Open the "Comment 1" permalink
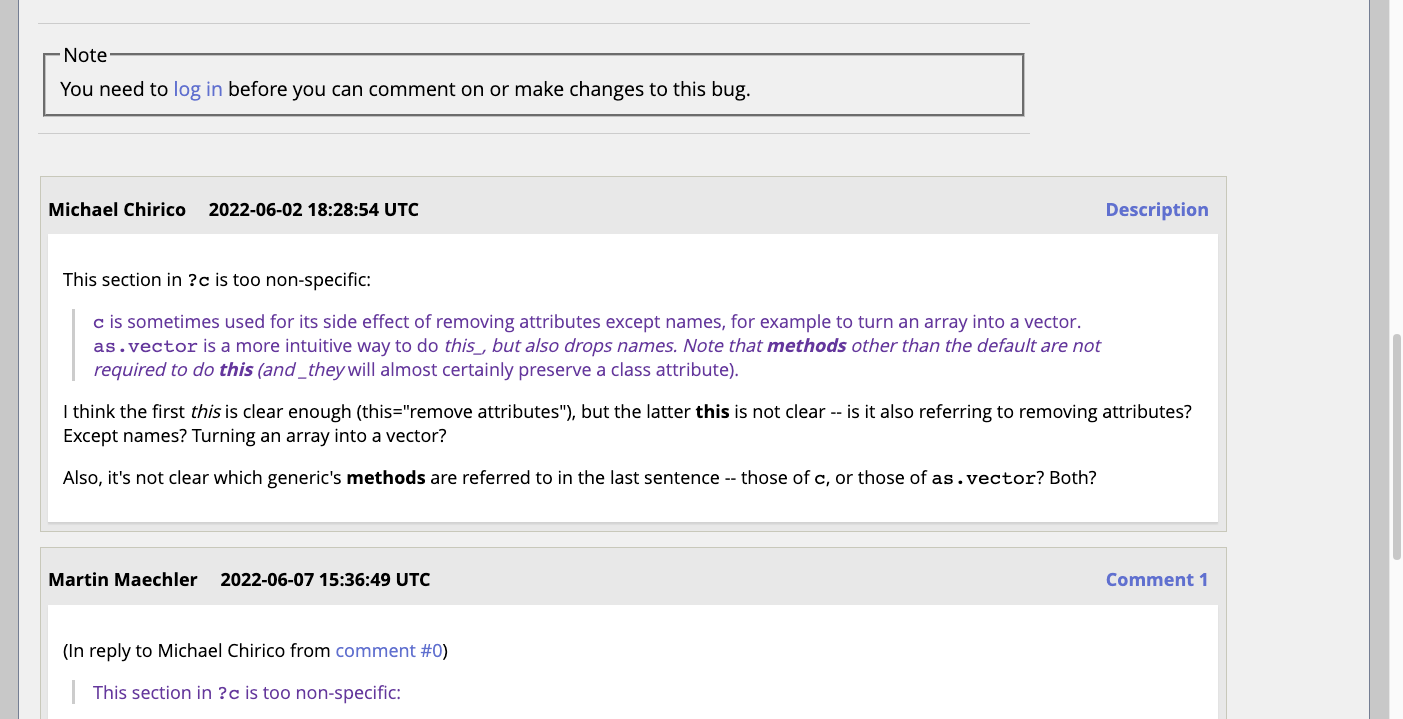The width and height of the screenshot is (1403, 719). click(x=1156, y=580)
